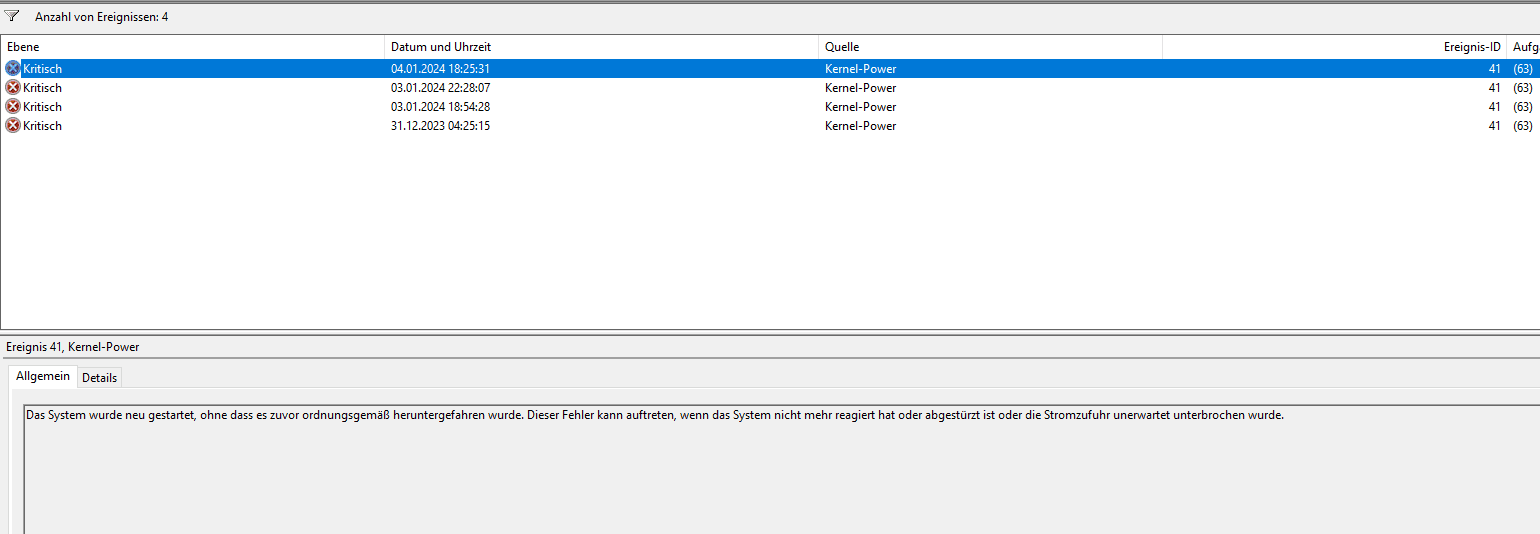The image size is (1540, 534).
Task: Select date cell 04.01.2024 18:25:31
Action: click(440, 69)
